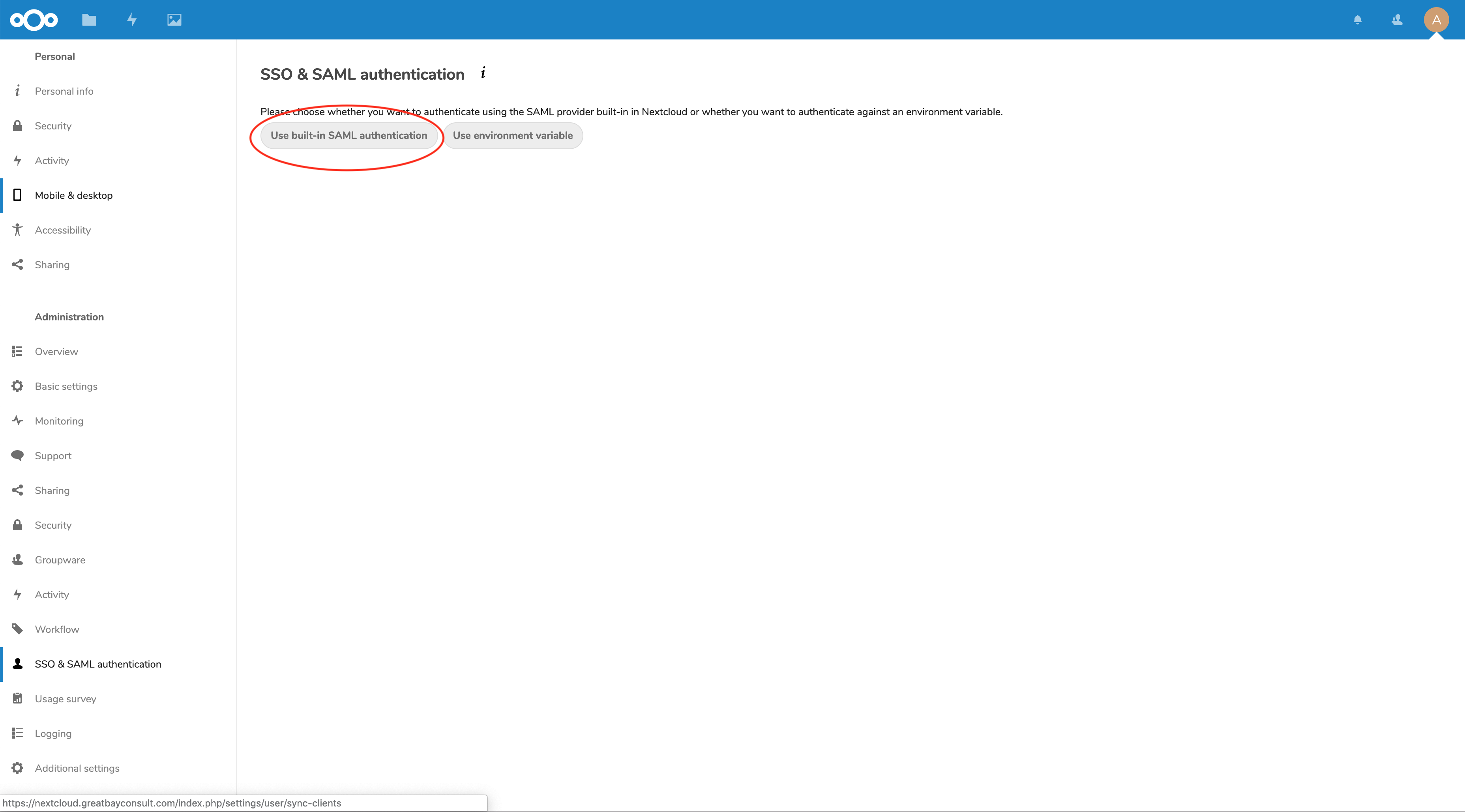Viewport: 1465px width, 812px height.
Task: Click the Nextcloud home icon
Action: [x=34, y=19]
